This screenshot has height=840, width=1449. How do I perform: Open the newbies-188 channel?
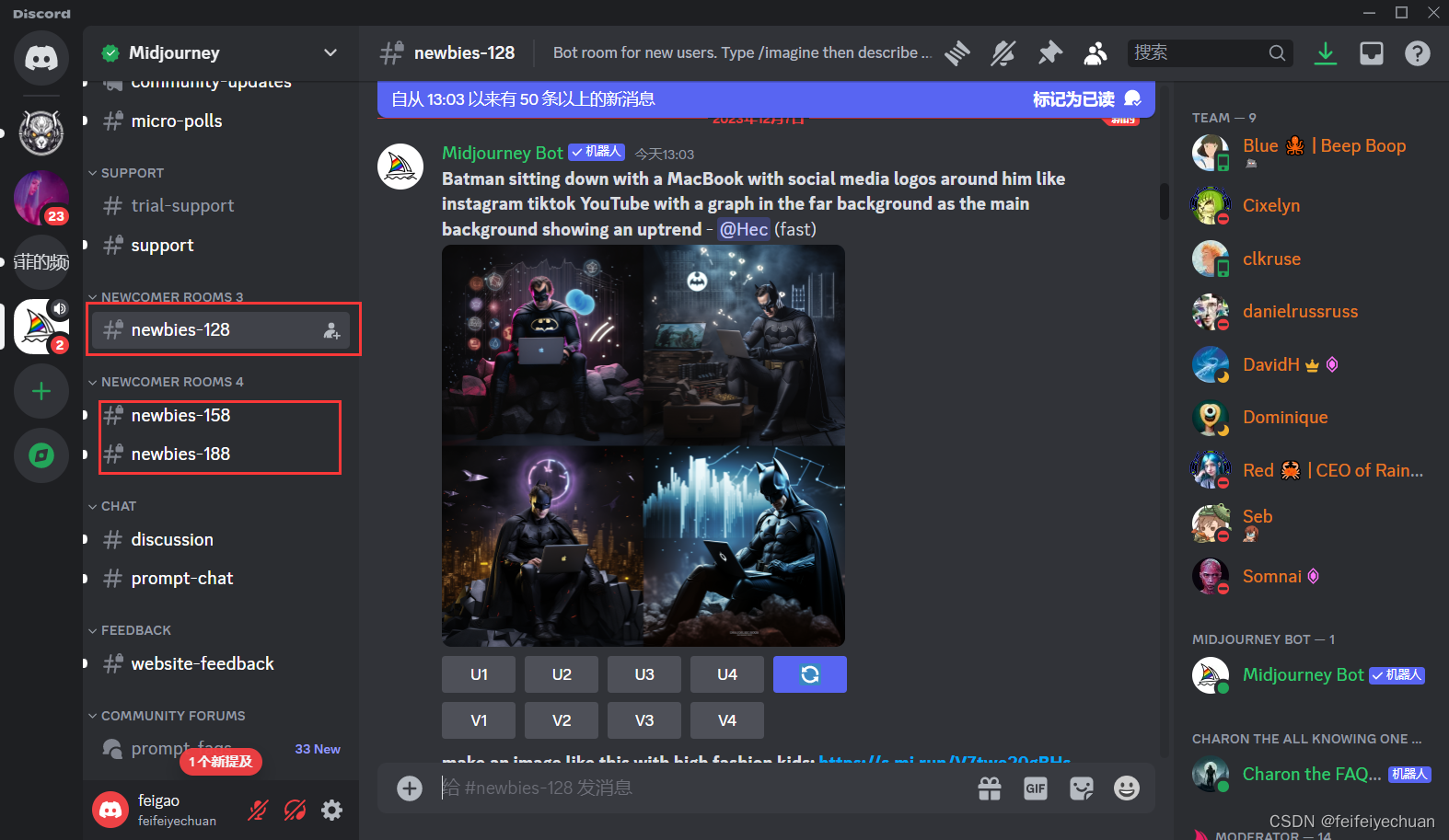219,454
